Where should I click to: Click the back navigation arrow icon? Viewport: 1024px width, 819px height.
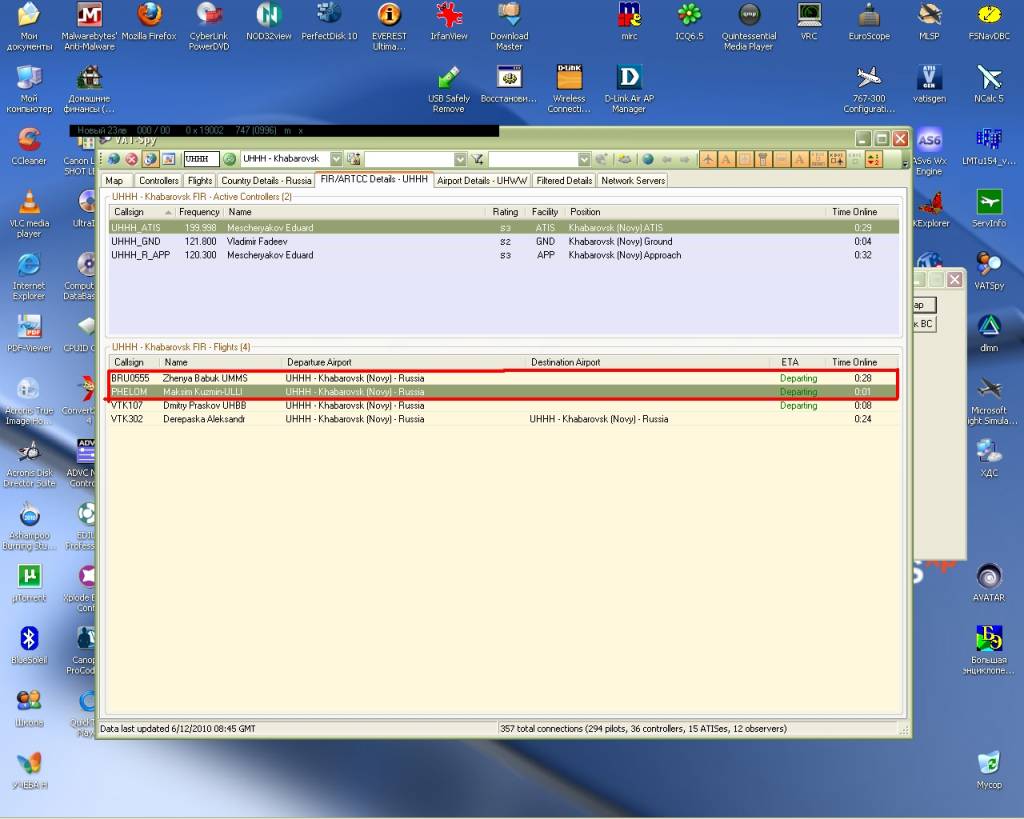pos(667,159)
